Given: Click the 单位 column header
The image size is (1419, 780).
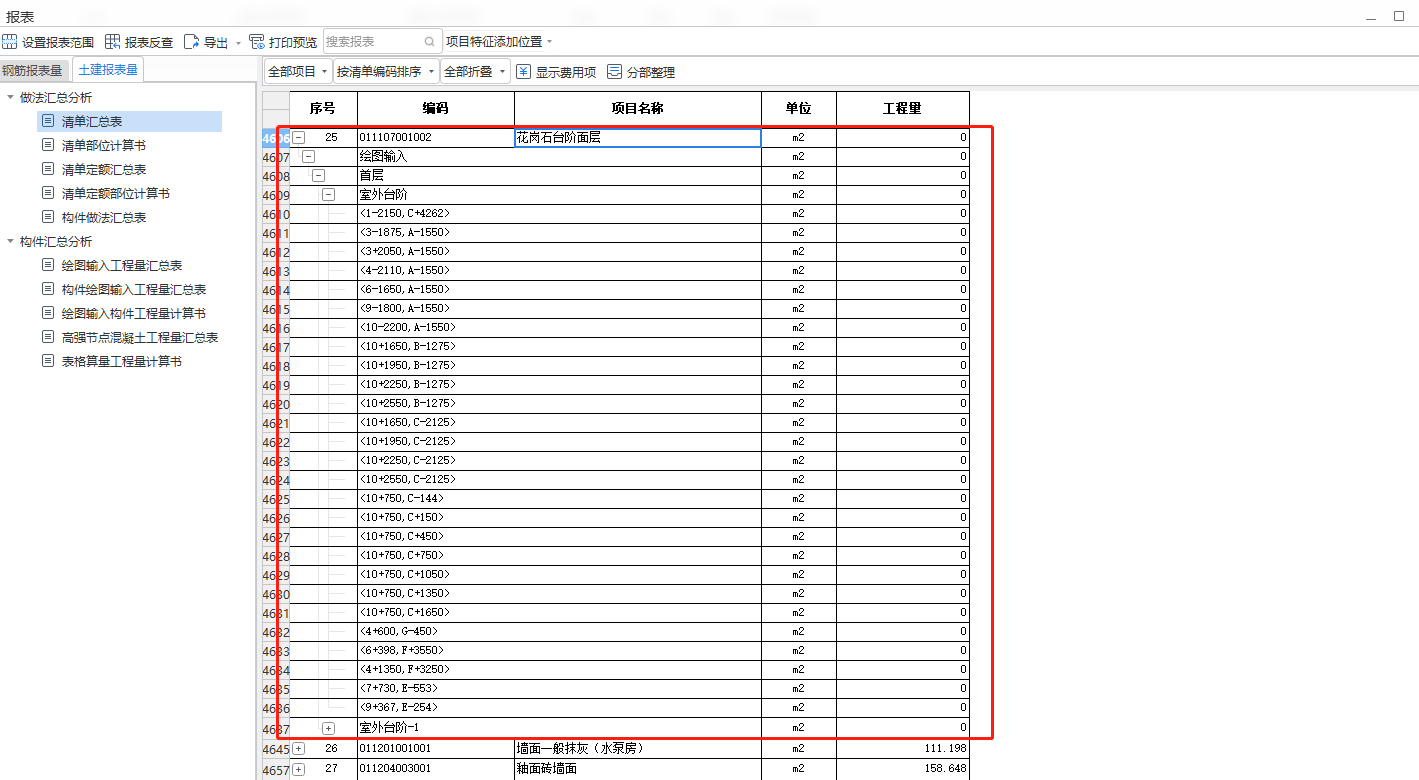Looking at the screenshot, I should click(798, 108).
